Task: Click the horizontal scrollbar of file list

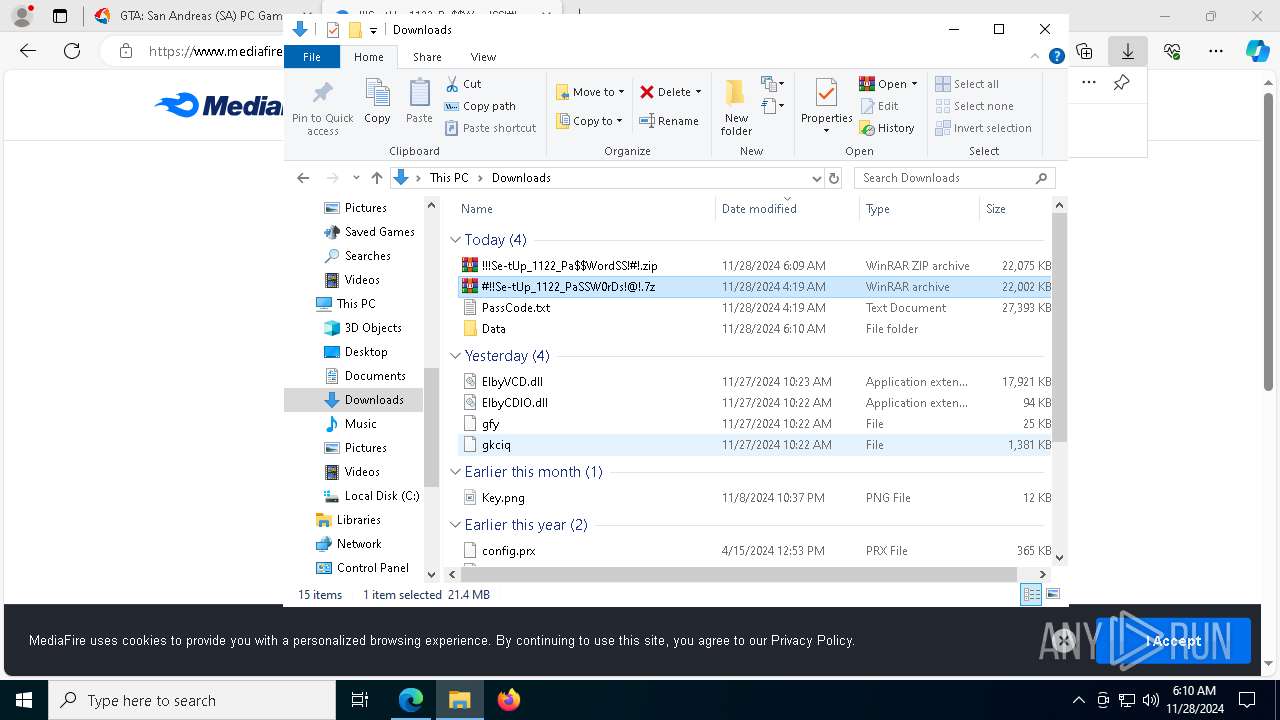Action: click(x=739, y=574)
